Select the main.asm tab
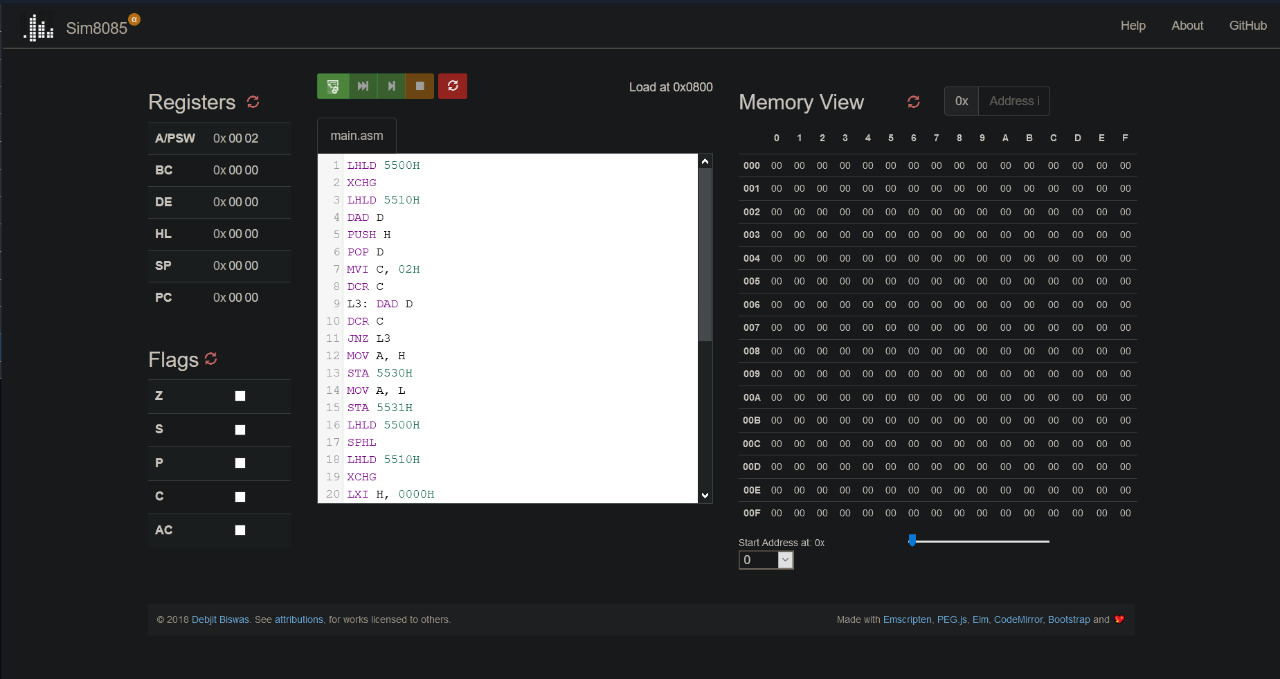1280x679 pixels. pos(357,135)
